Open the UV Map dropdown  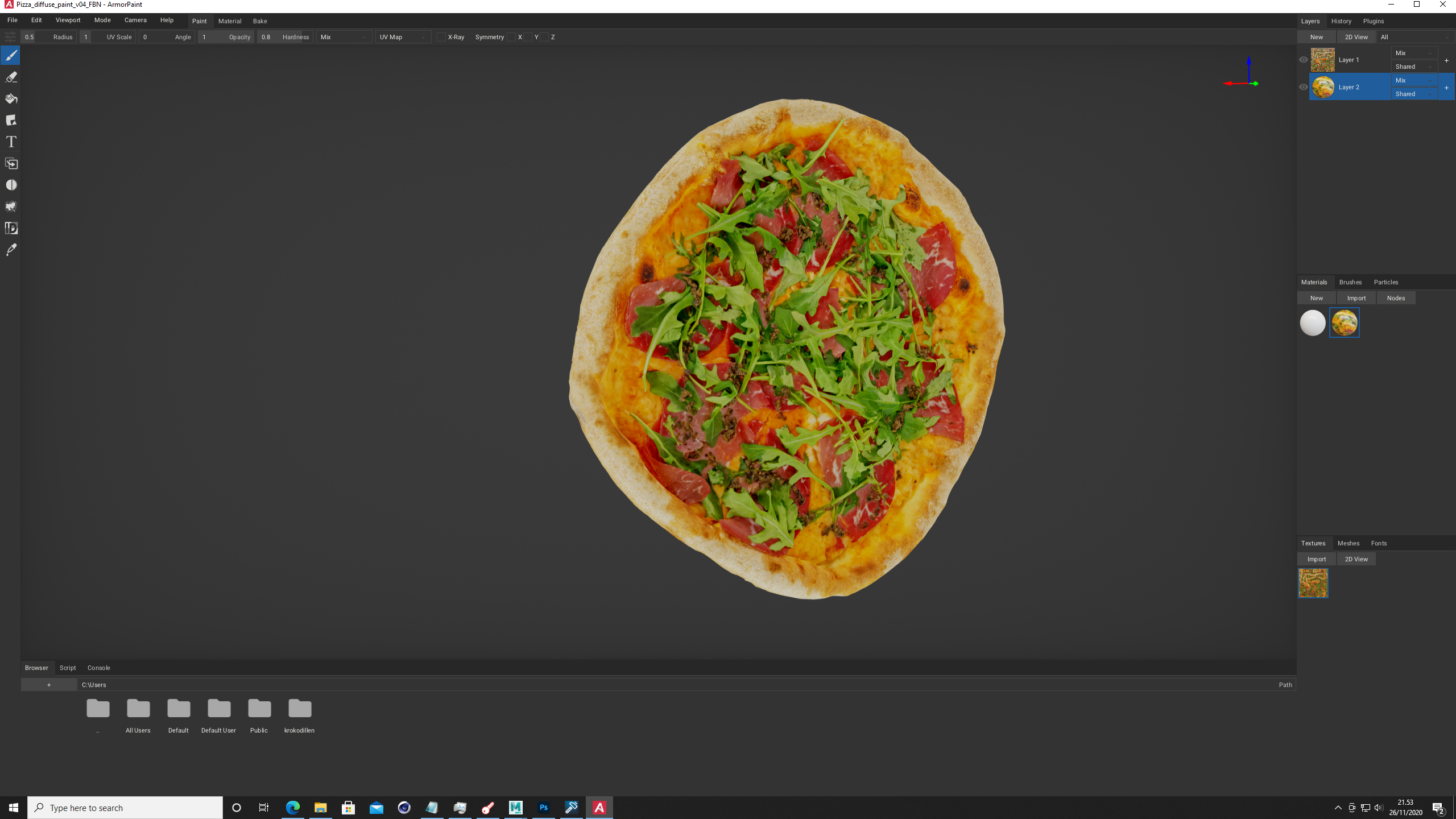(403, 37)
